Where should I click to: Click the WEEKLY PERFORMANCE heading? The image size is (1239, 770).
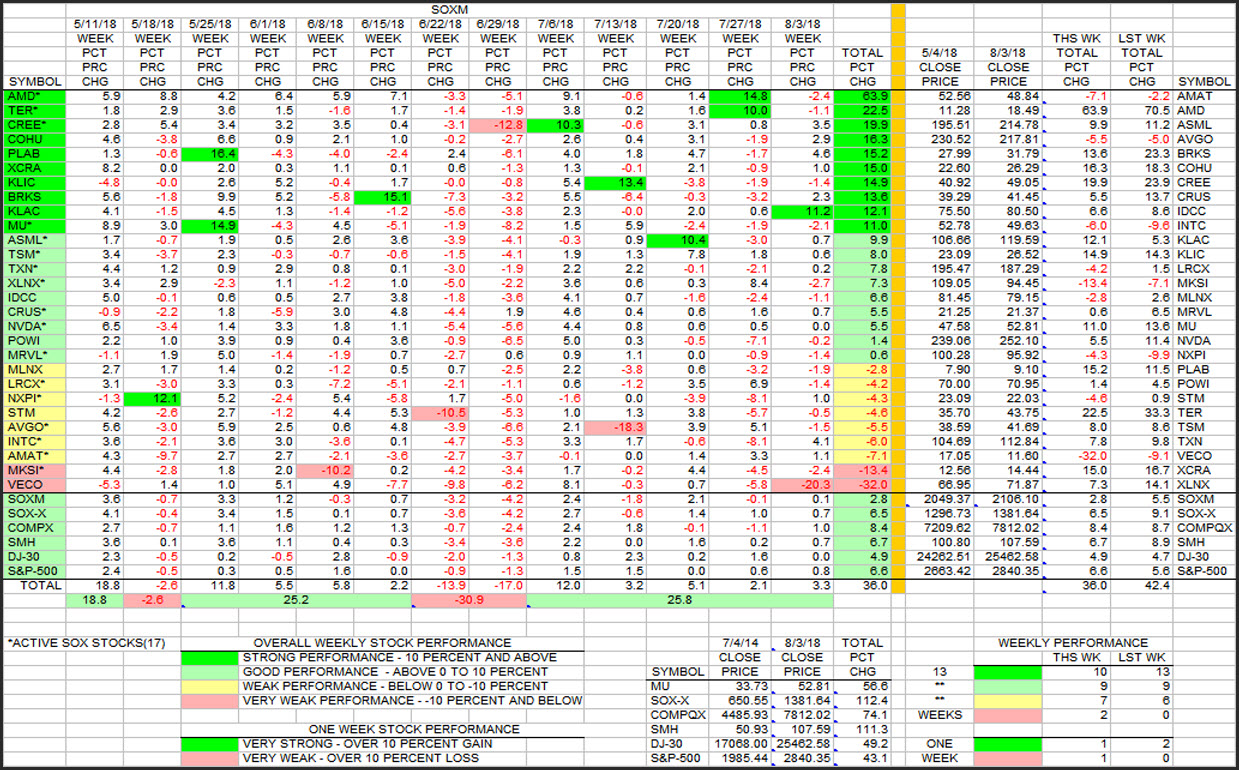(1073, 643)
